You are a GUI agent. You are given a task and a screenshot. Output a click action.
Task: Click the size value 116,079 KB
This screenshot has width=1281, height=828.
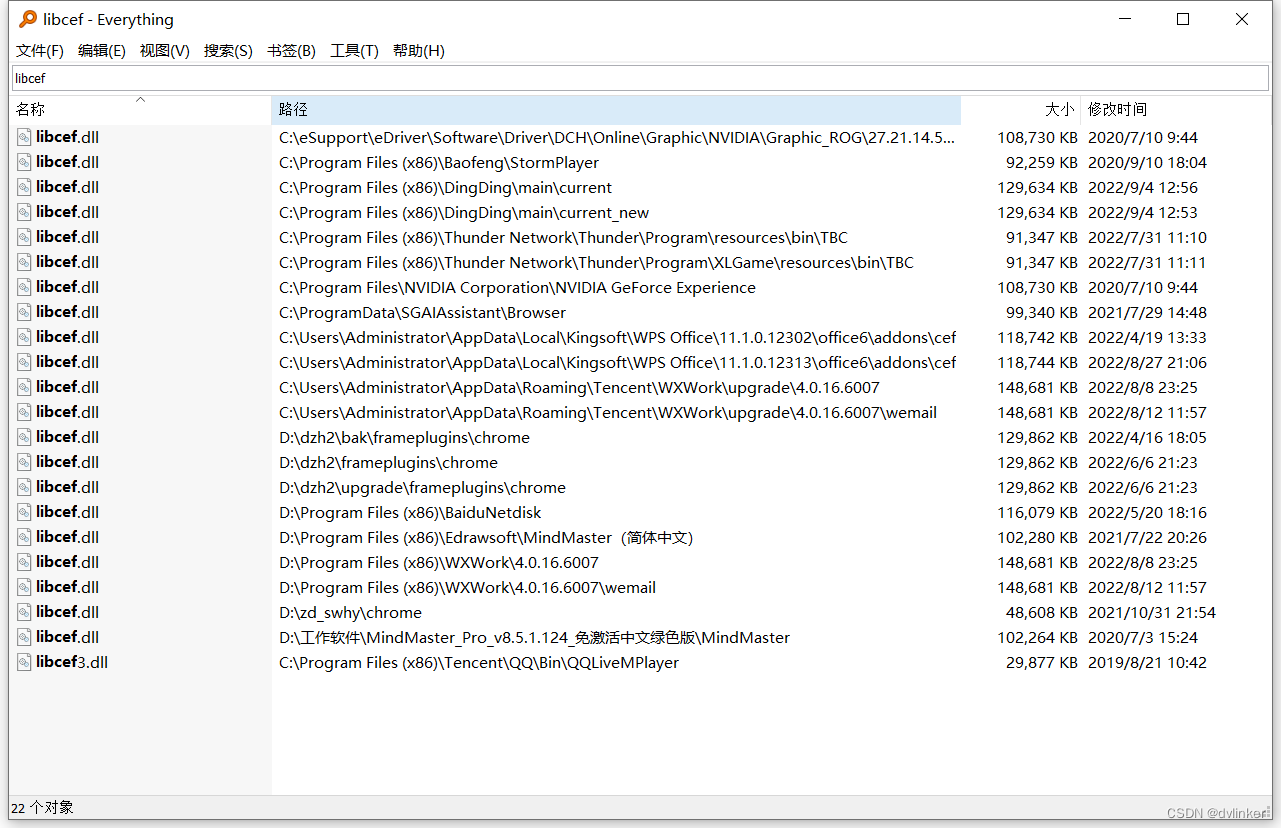(1037, 512)
